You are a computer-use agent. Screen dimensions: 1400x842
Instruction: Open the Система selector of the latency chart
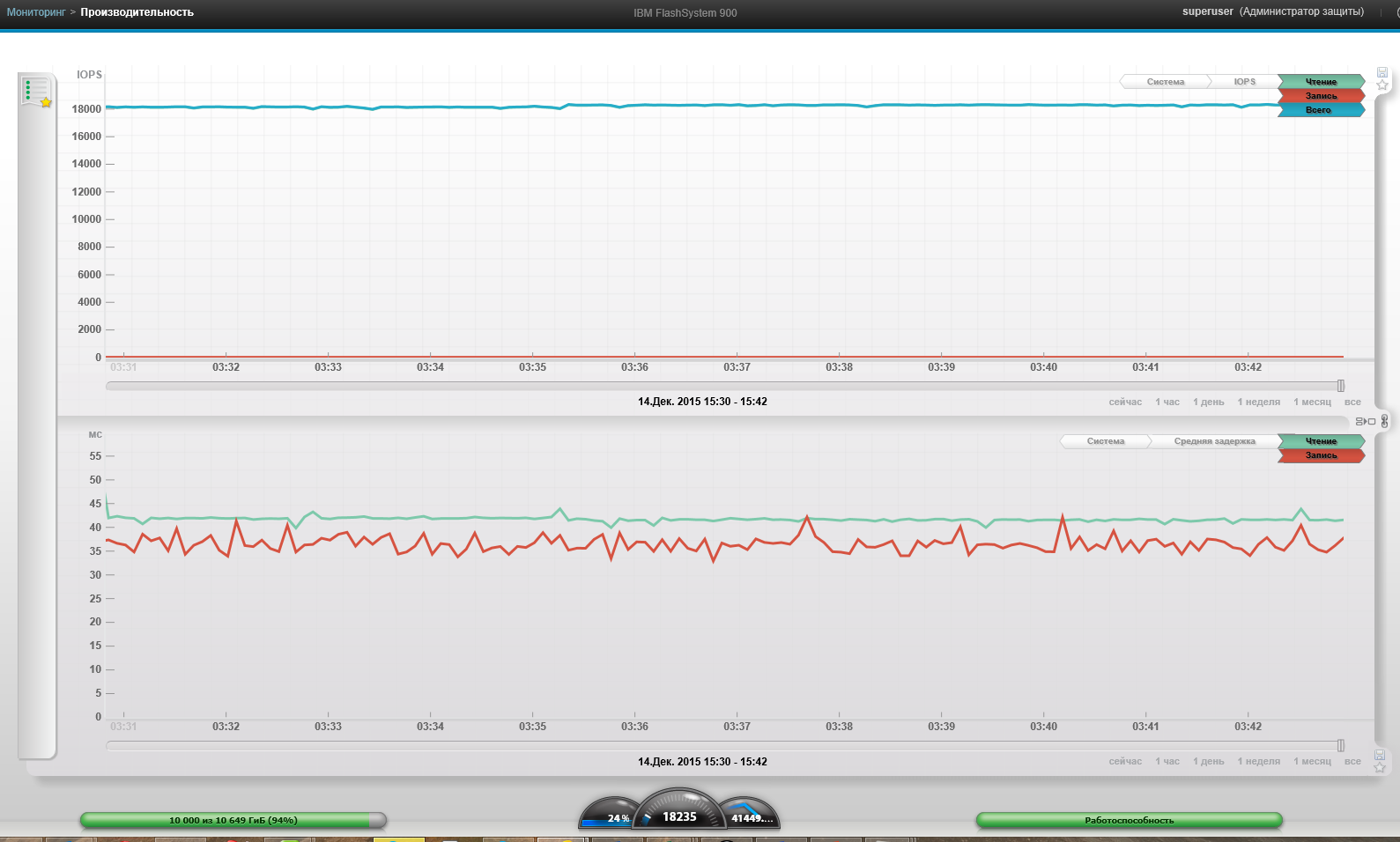point(1106,441)
